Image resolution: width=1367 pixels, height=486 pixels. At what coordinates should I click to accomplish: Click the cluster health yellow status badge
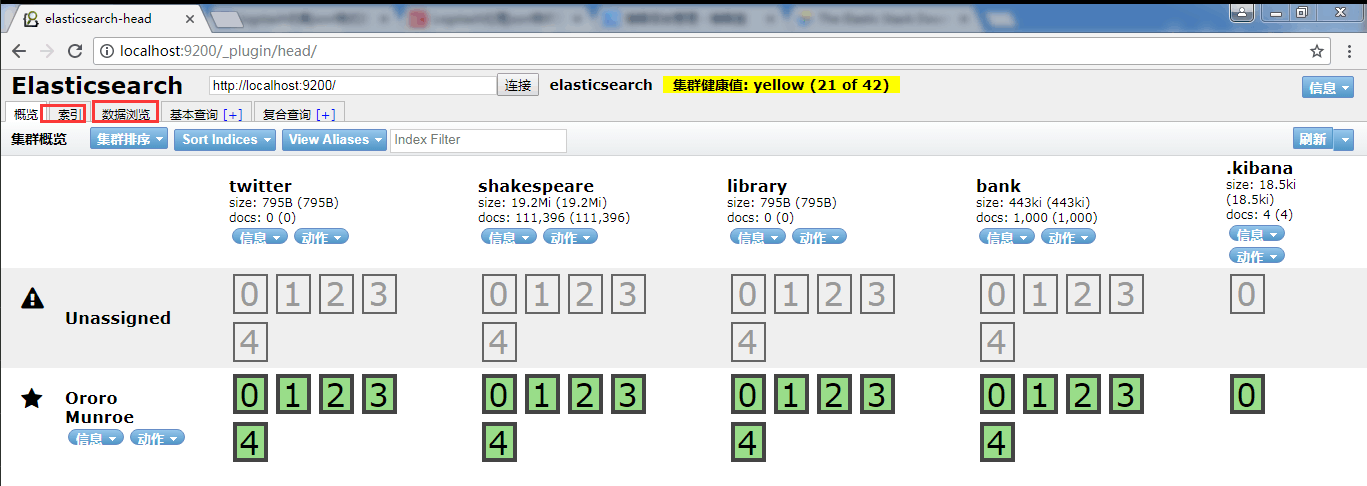781,85
